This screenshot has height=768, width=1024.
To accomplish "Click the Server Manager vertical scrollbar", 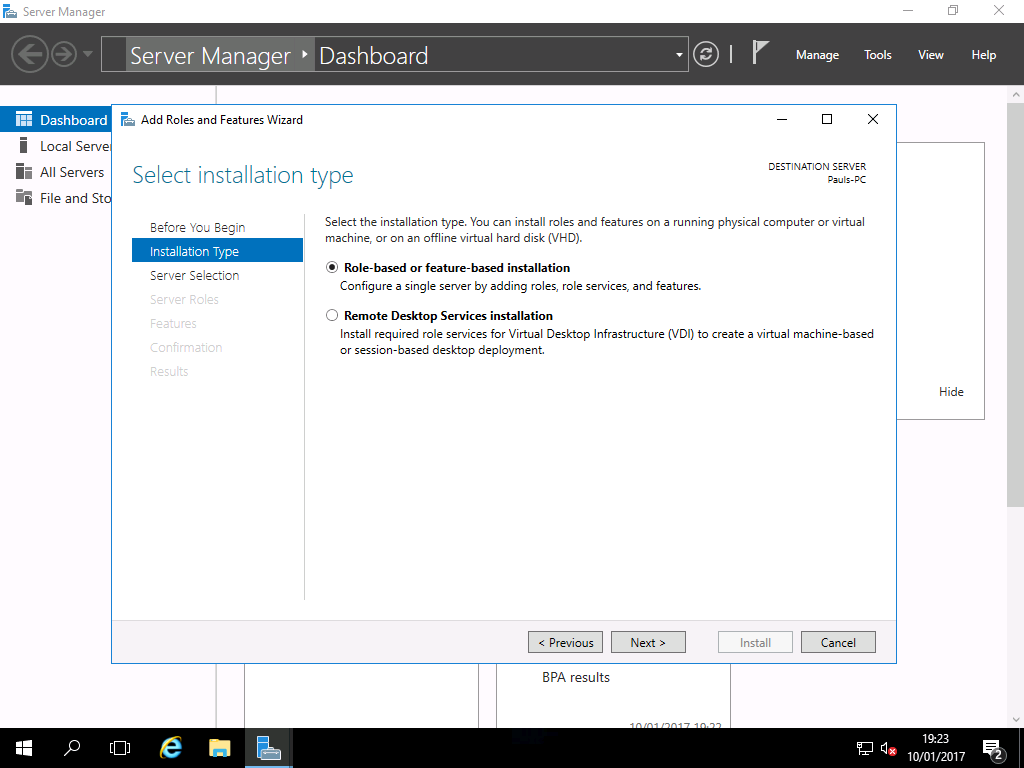I will pos(1016,304).
